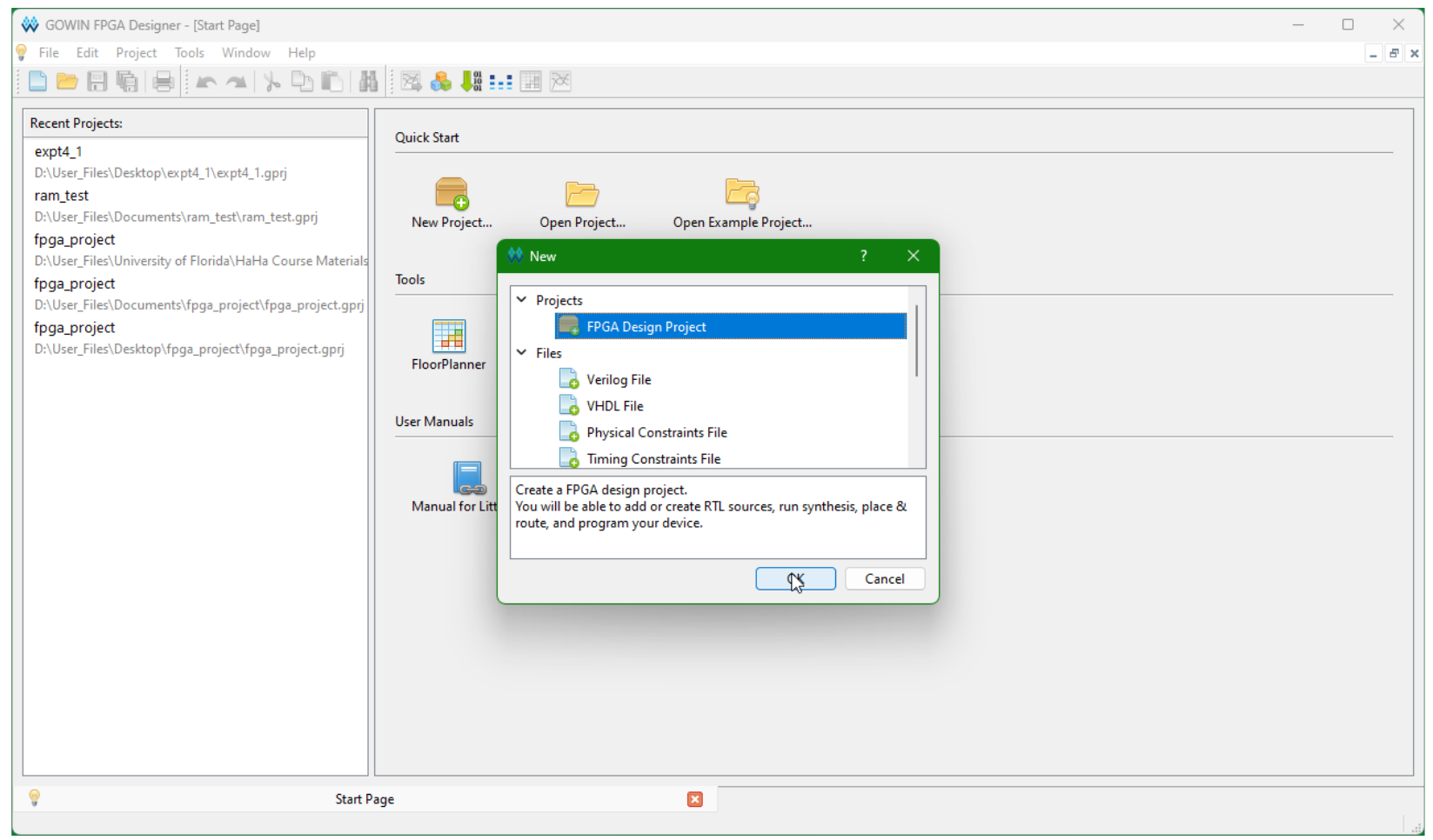Screen dimensions: 1433x840
Task: Click the blue dotted-blocks toolbar icon
Action: 501,82
